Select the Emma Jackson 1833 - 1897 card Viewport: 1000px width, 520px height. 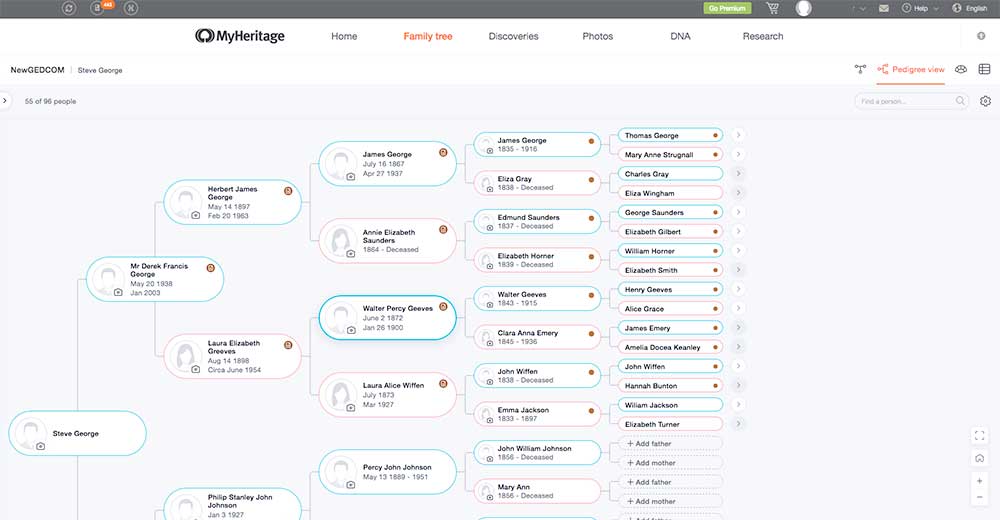[537, 414]
